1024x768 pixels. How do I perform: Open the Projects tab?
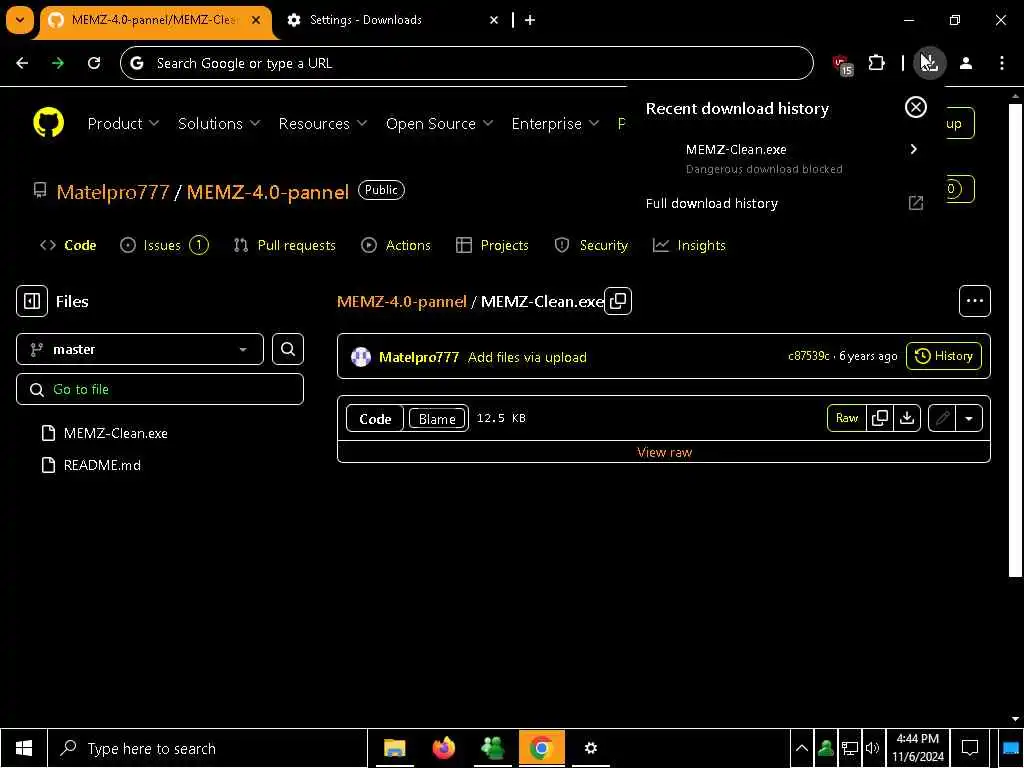[x=492, y=246]
